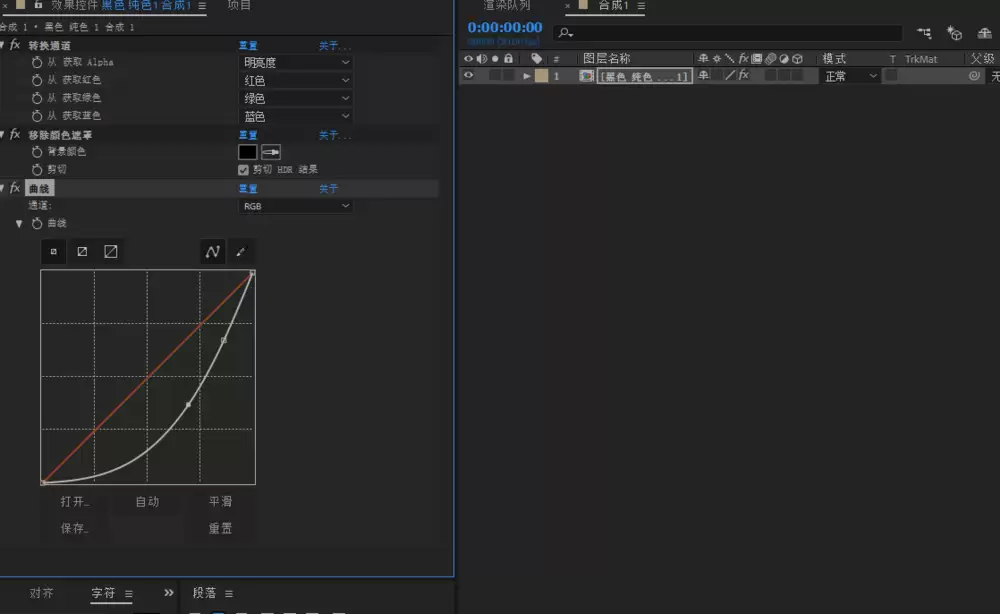The height and width of the screenshot is (614, 1000).
Task: Click the upper curve control point
Action: 223,340
